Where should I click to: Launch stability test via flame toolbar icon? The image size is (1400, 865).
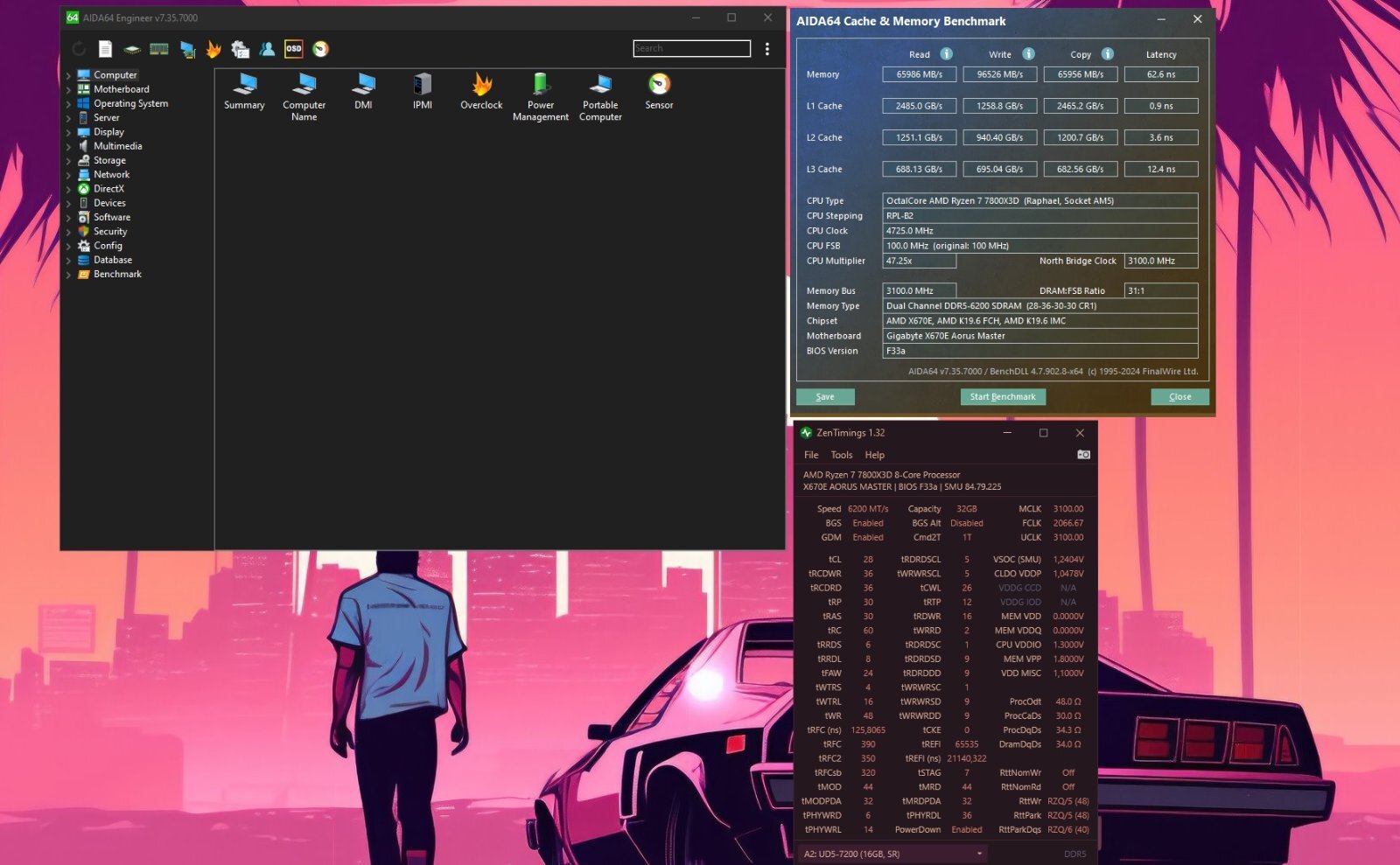[x=213, y=49]
